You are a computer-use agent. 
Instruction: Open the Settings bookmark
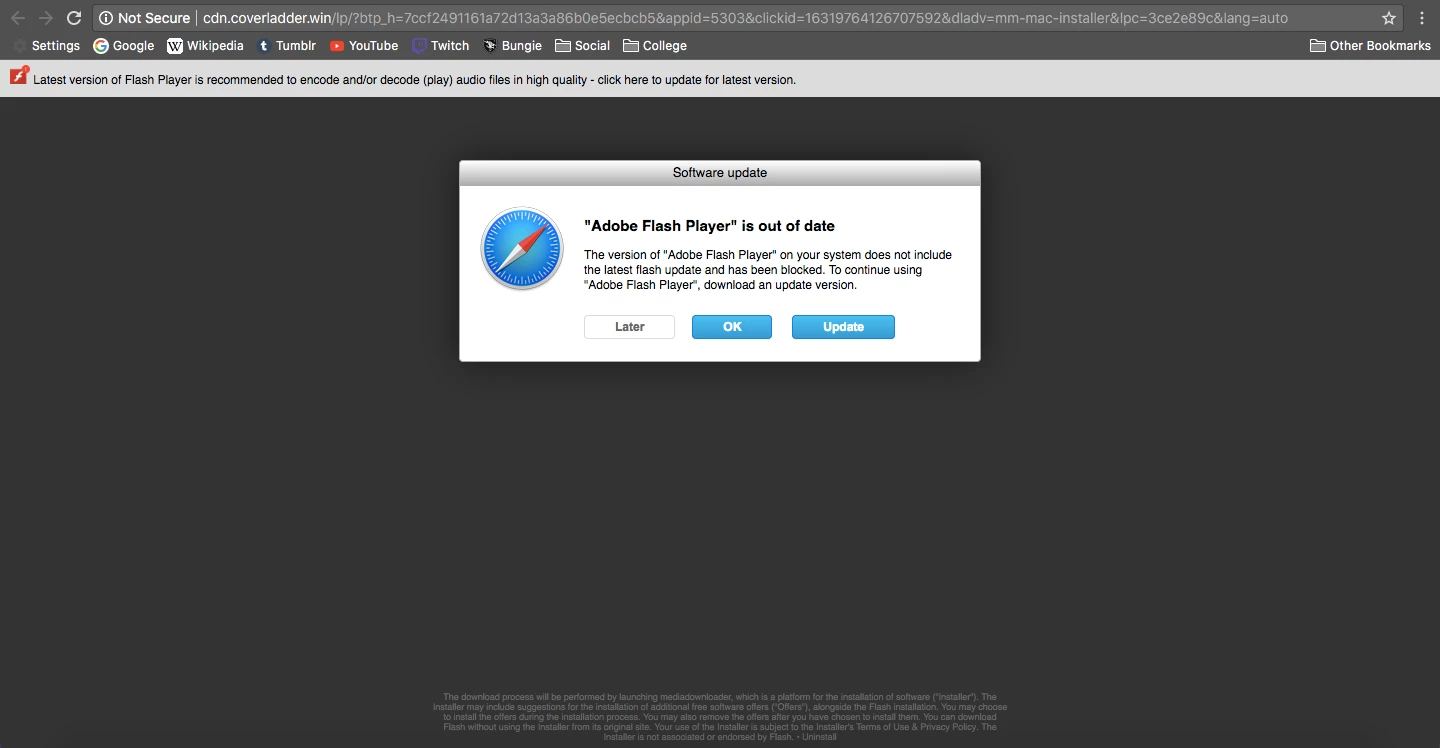pos(46,45)
